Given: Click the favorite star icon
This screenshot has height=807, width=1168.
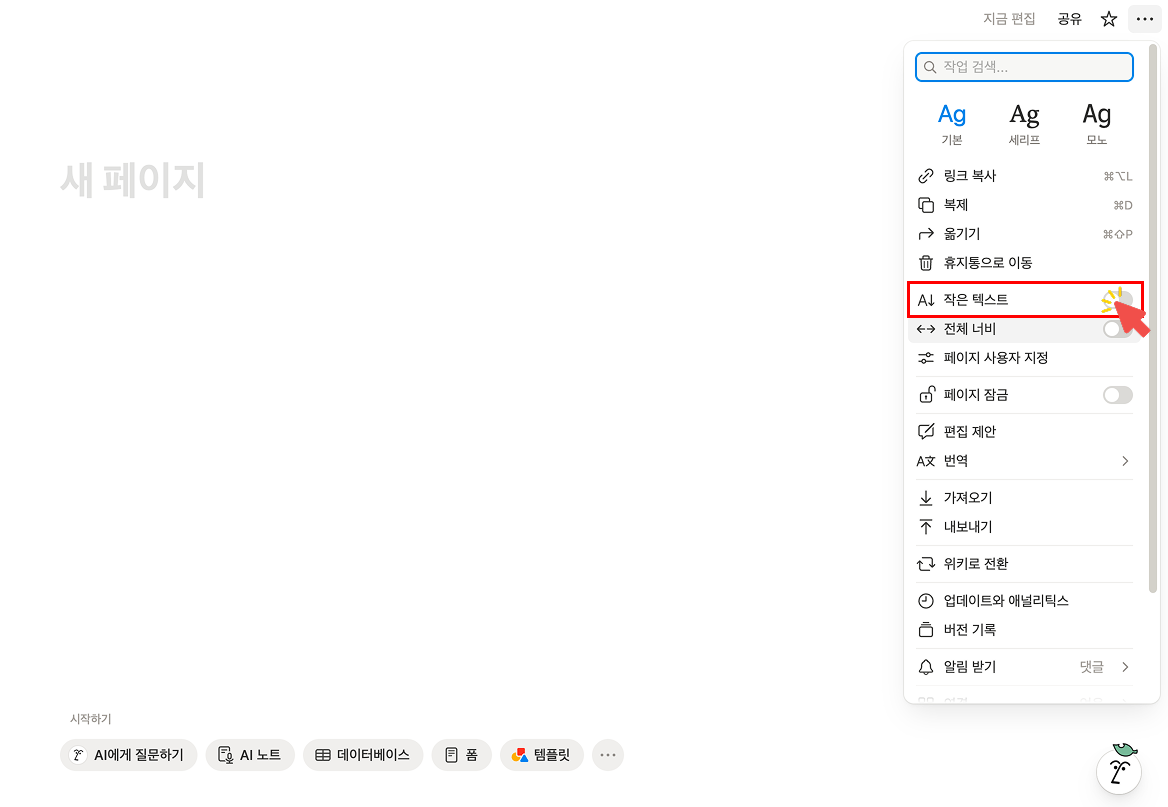Looking at the screenshot, I should [1108, 19].
